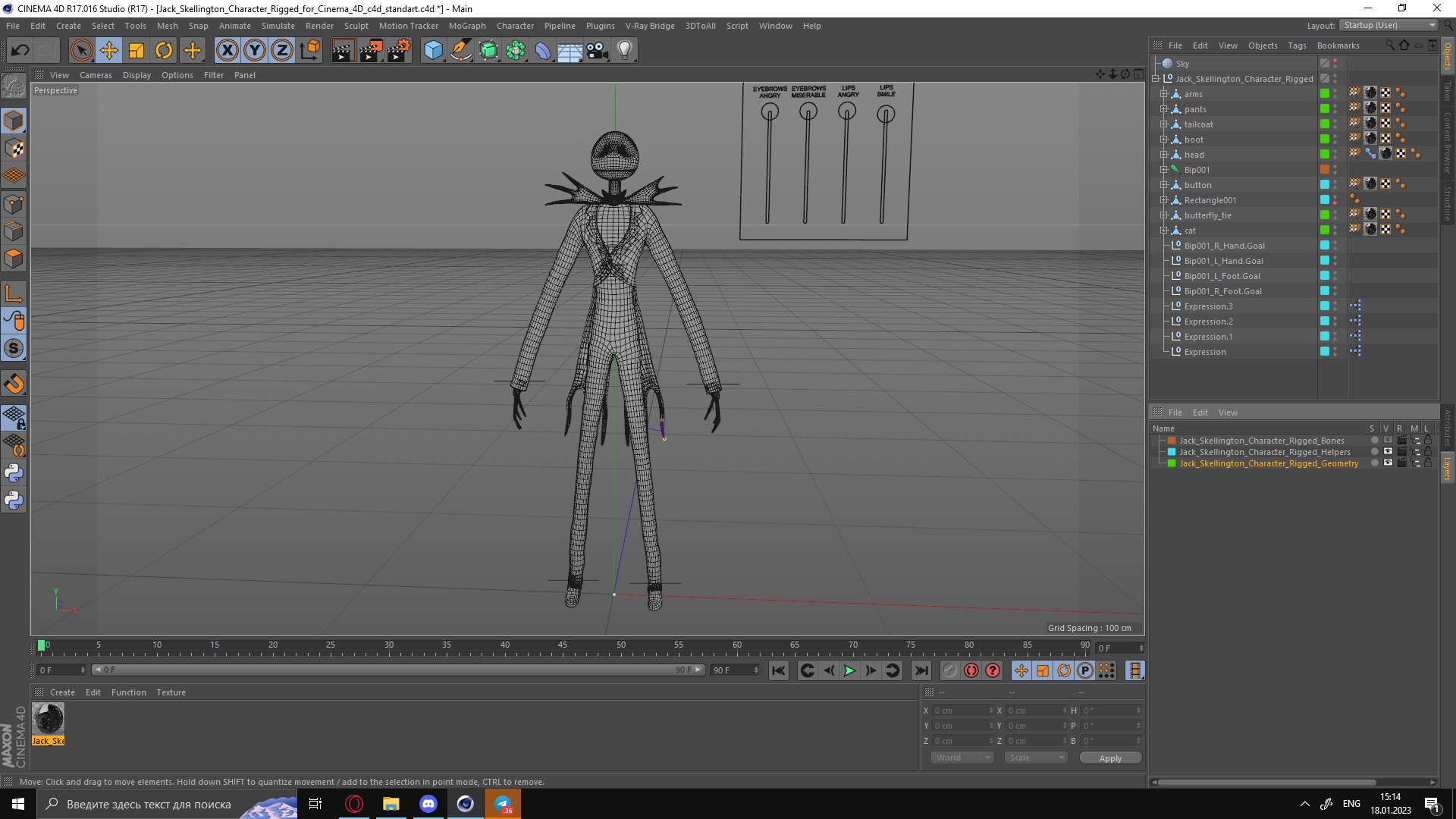Open the Character menu

click(x=515, y=26)
